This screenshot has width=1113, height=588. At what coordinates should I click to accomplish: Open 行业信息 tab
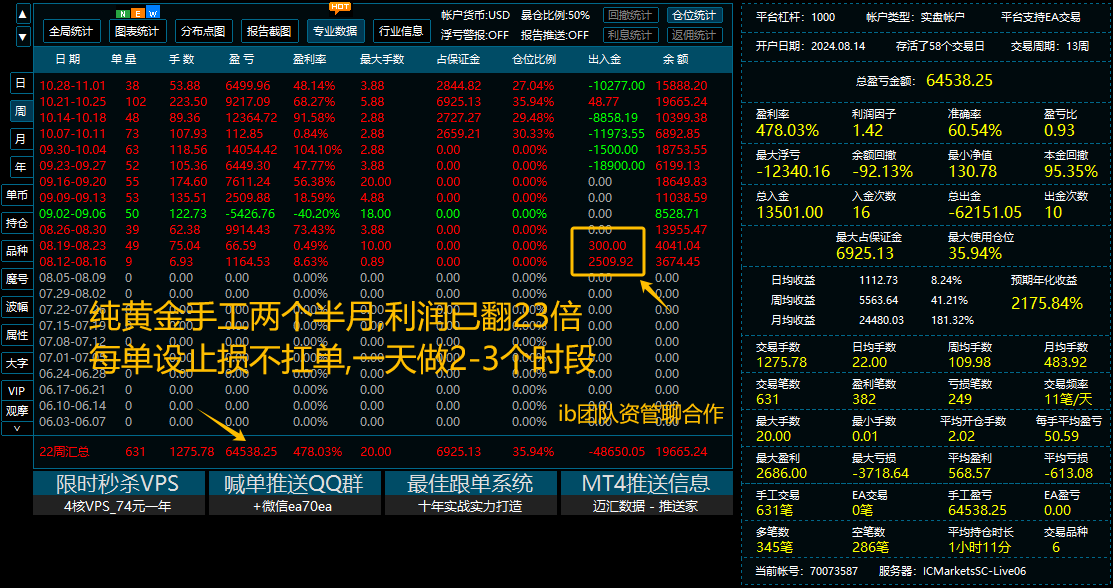click(402, 31)
